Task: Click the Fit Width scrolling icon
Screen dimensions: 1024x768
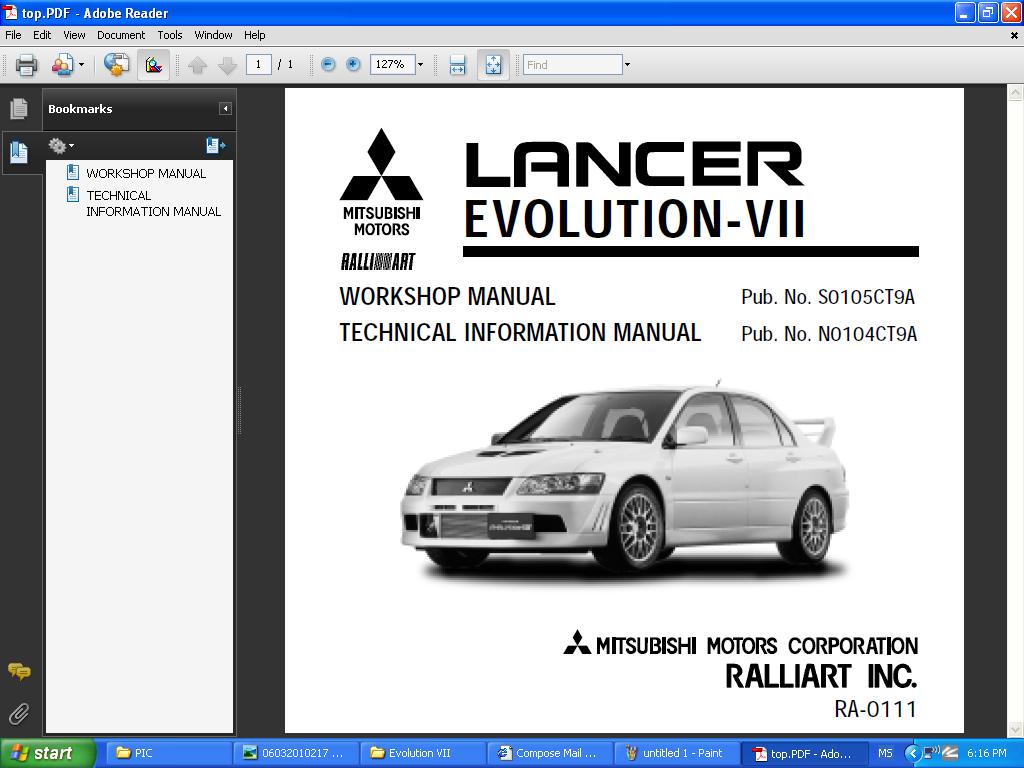Action: pyautogui.click(x=457, y=65)
